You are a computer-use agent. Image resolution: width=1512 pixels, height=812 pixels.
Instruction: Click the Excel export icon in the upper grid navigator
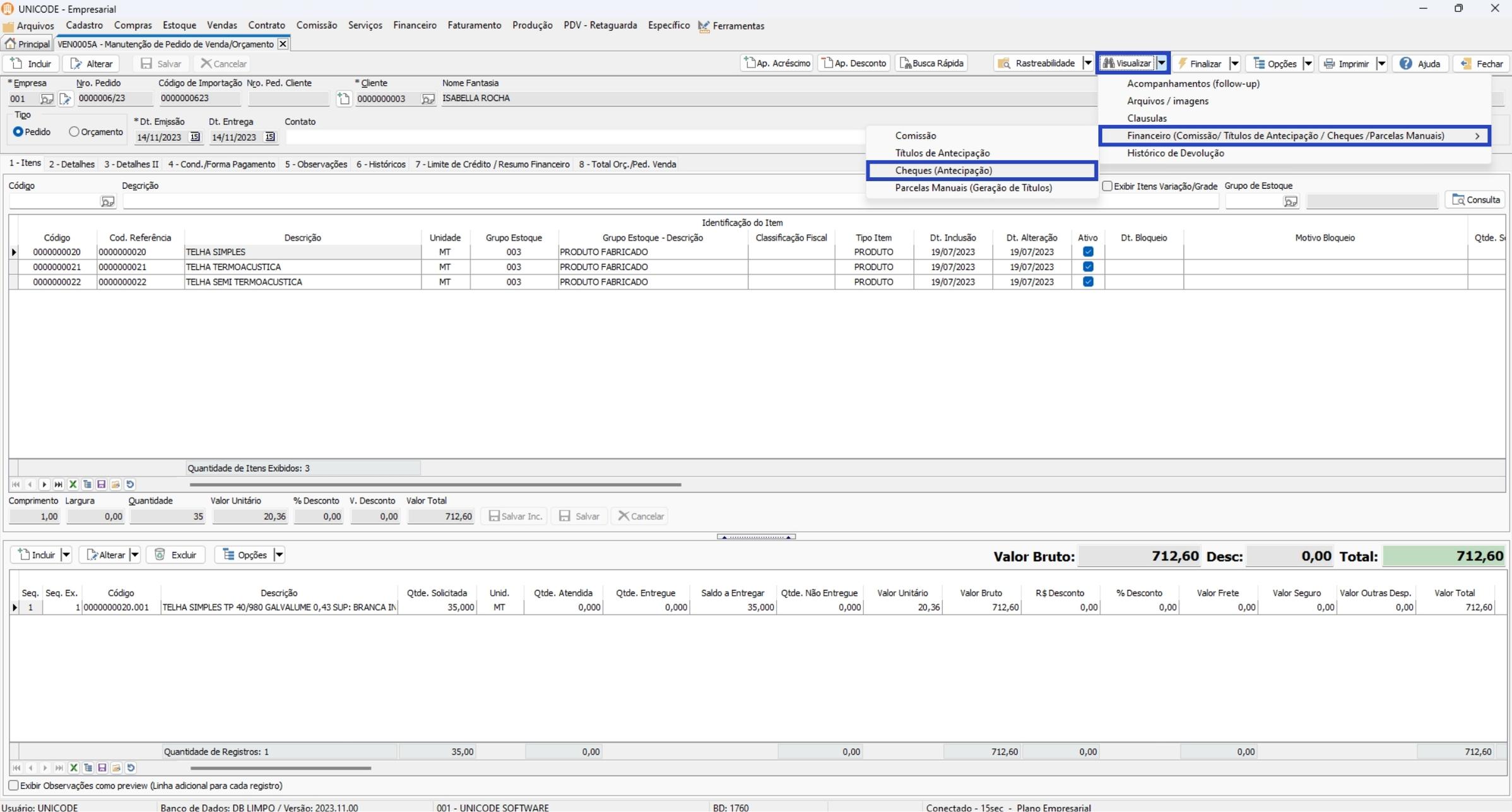tap(73, 484)
